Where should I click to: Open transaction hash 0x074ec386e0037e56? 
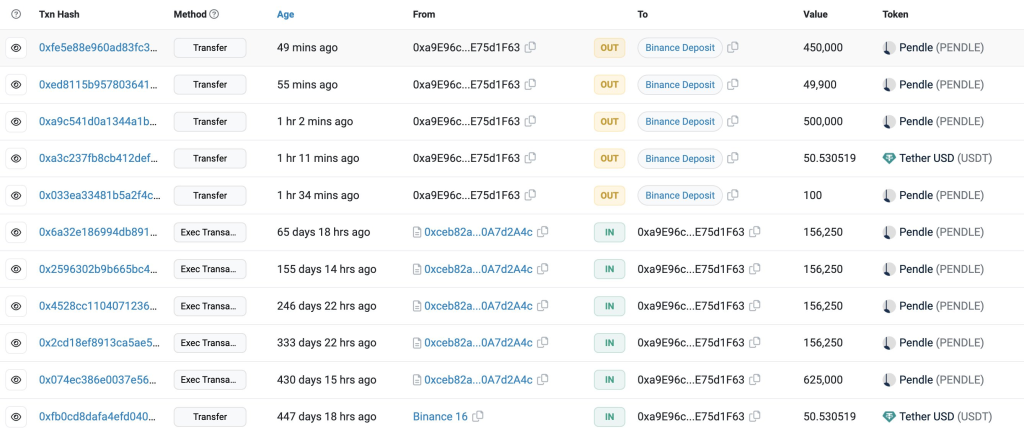pyautogui.click(x=99, y=380)
